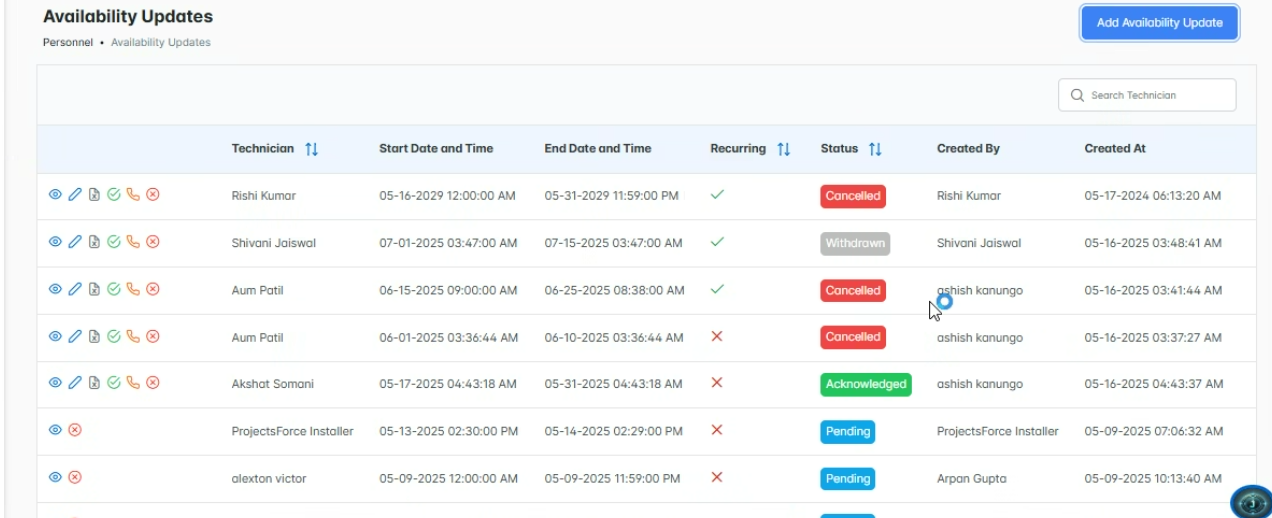Click the phone icon in Shivani Jaiswal's row

(133, 242)
